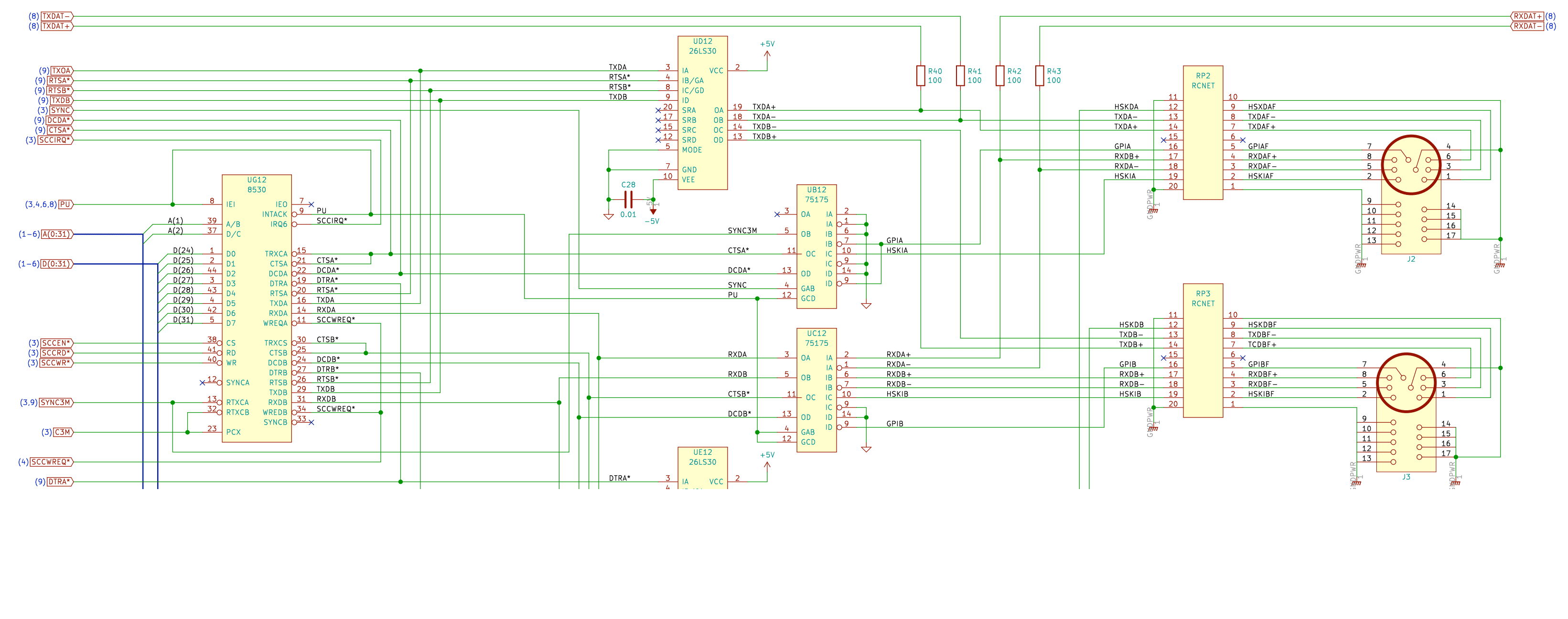Select the SCCIRQ* hierarchical label on left
This screenshot has height=619, width=1568.
point(55,140)
